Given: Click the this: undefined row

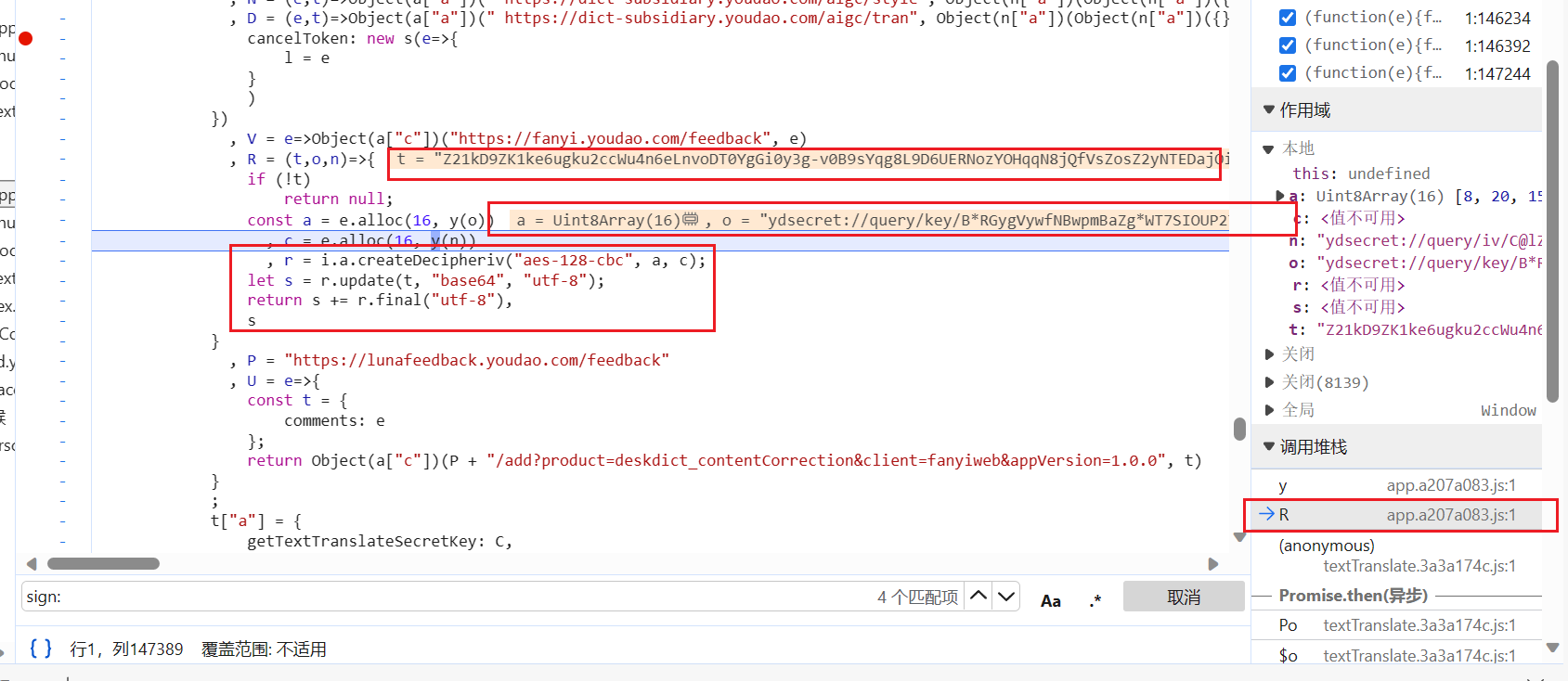Looking at the screenshot, I should [1361, 173].
